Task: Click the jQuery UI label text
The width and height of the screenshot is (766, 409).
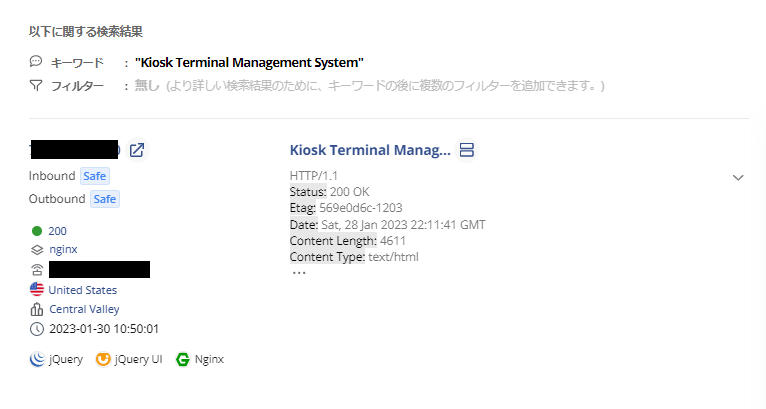Action: pos(138,359)
